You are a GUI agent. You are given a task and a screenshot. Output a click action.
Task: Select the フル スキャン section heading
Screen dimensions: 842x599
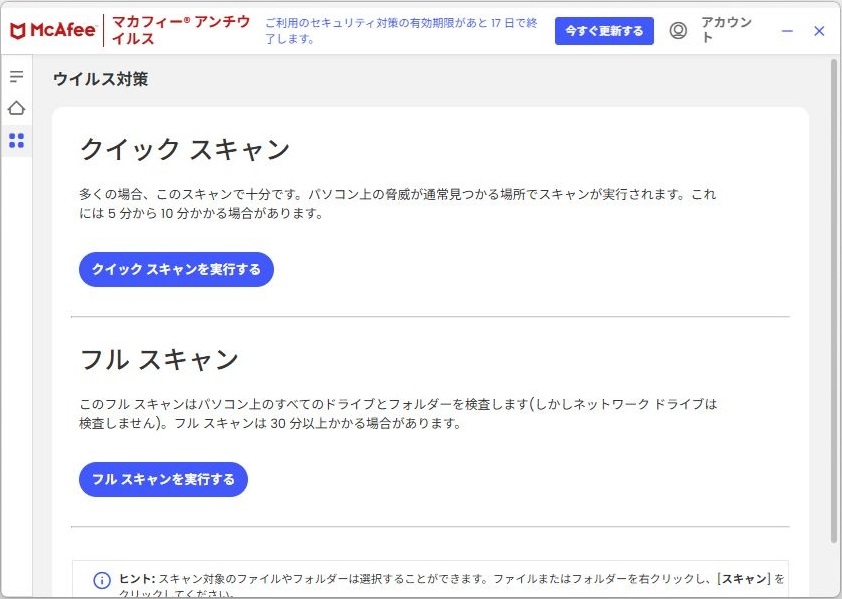pos(159,359)
